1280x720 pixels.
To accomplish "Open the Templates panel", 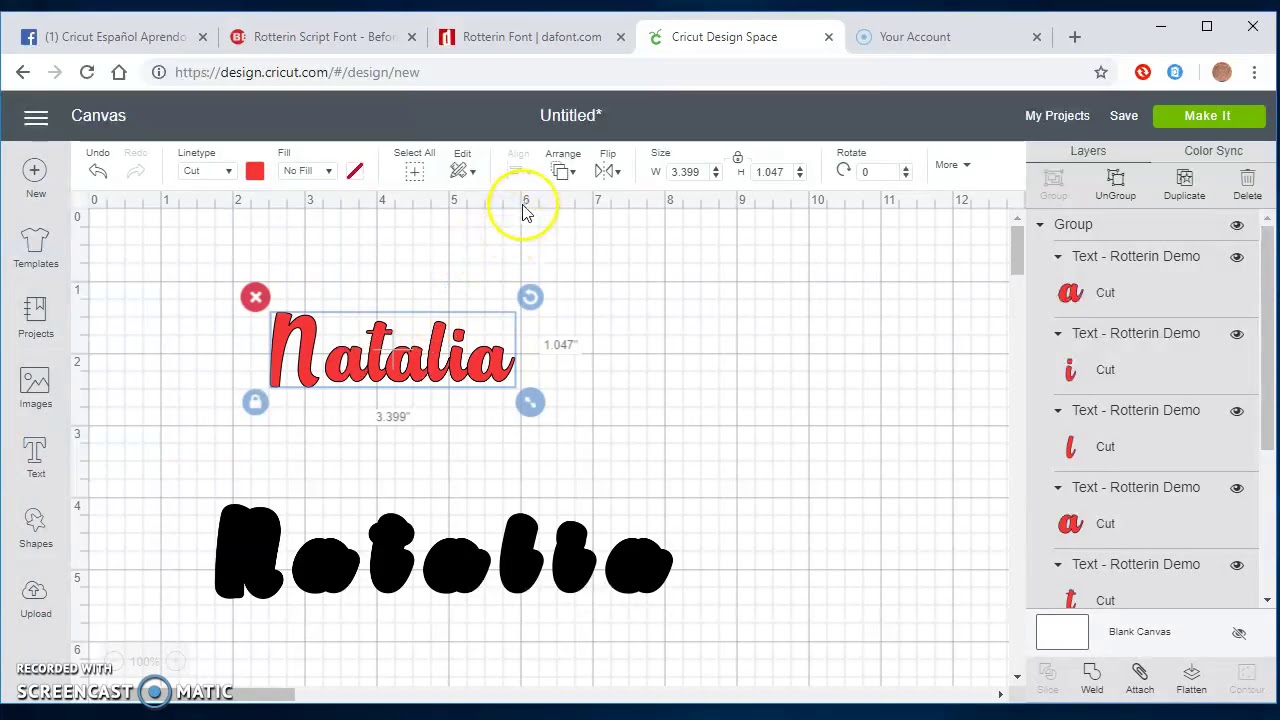I will pyautogui.click(x=35, y=240).
